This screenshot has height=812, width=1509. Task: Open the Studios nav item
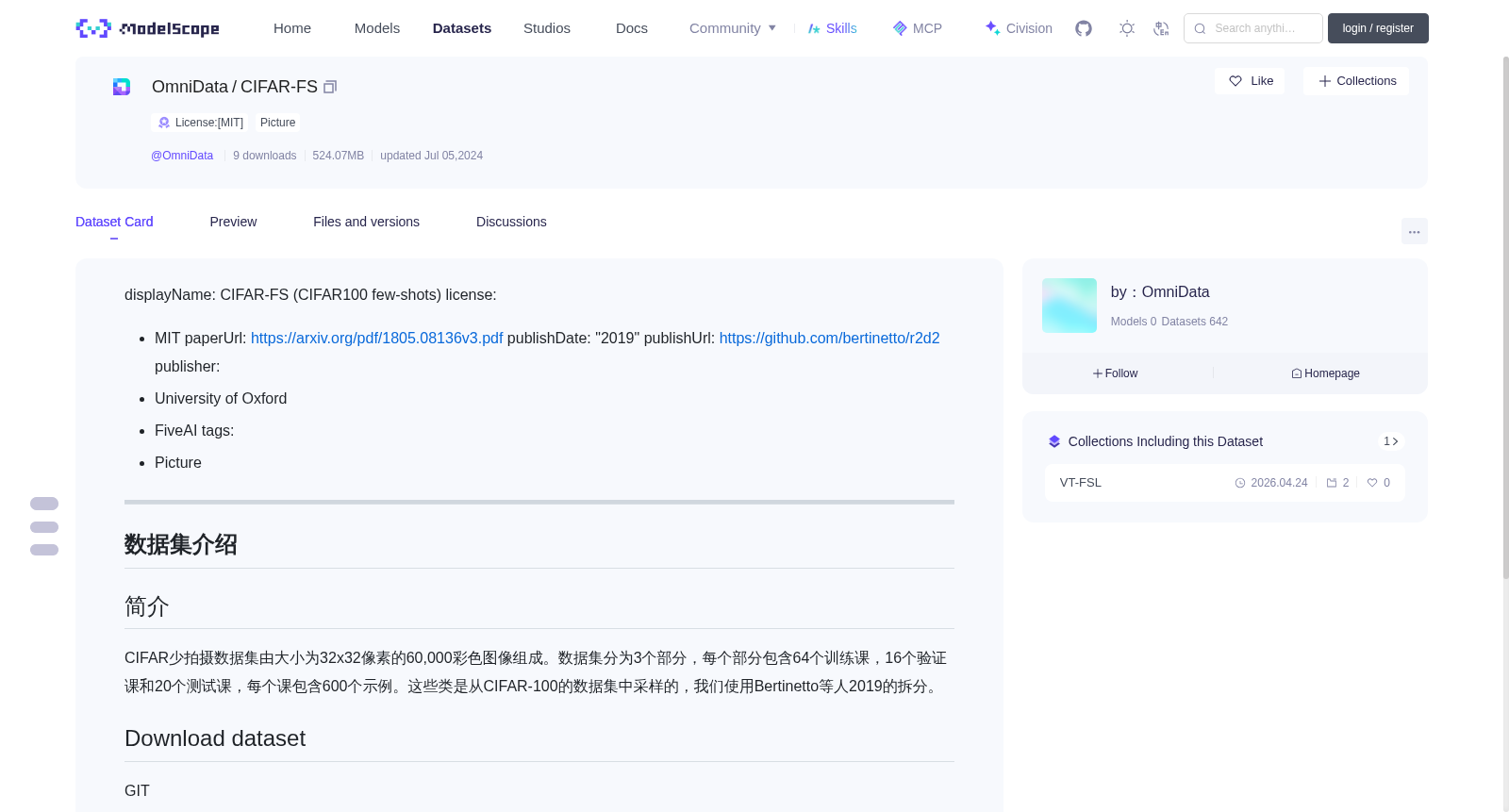547,28
